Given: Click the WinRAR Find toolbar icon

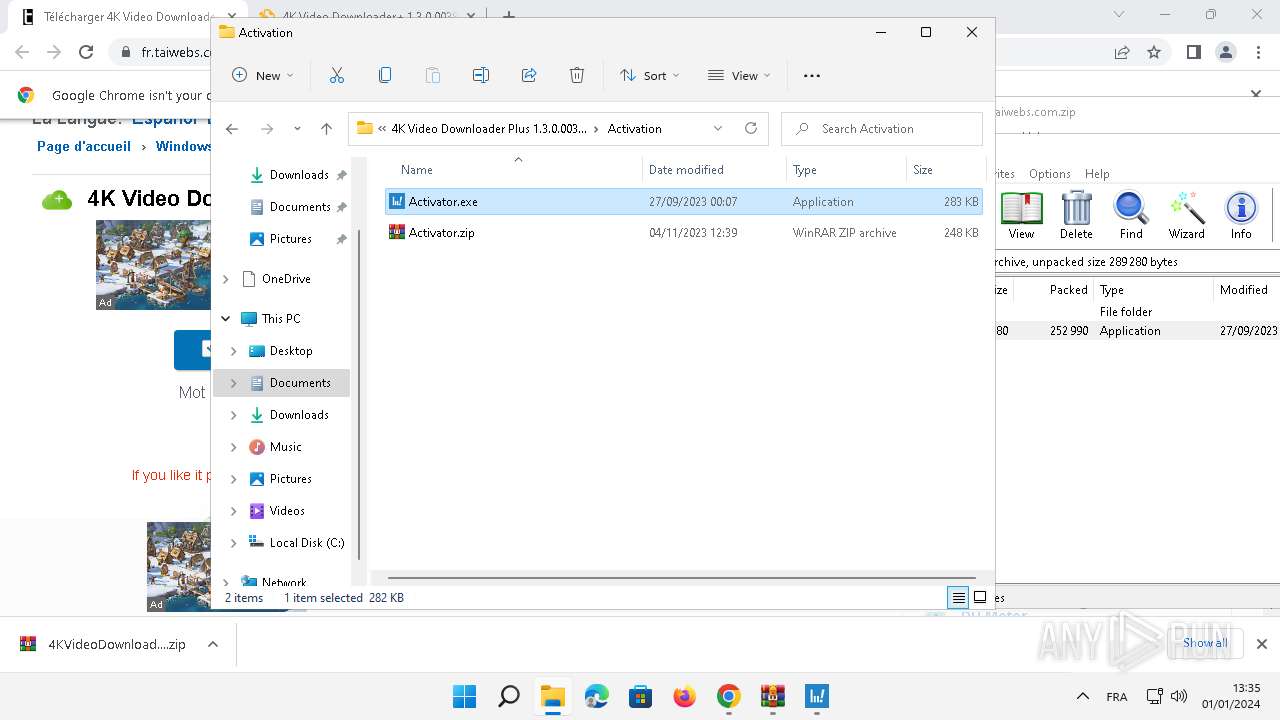Looking at the screenshot, I should tap(1131, 215).
